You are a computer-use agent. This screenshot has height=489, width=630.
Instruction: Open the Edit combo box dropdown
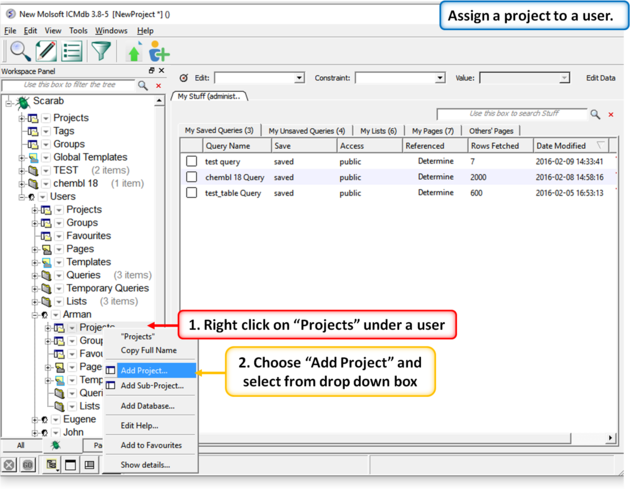pos(299,78)
